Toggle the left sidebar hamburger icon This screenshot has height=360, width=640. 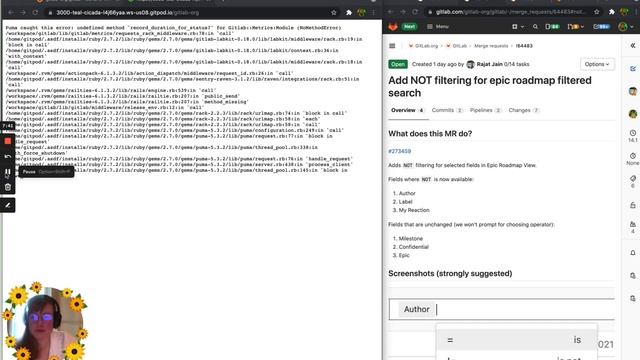[x=392, y=46]
